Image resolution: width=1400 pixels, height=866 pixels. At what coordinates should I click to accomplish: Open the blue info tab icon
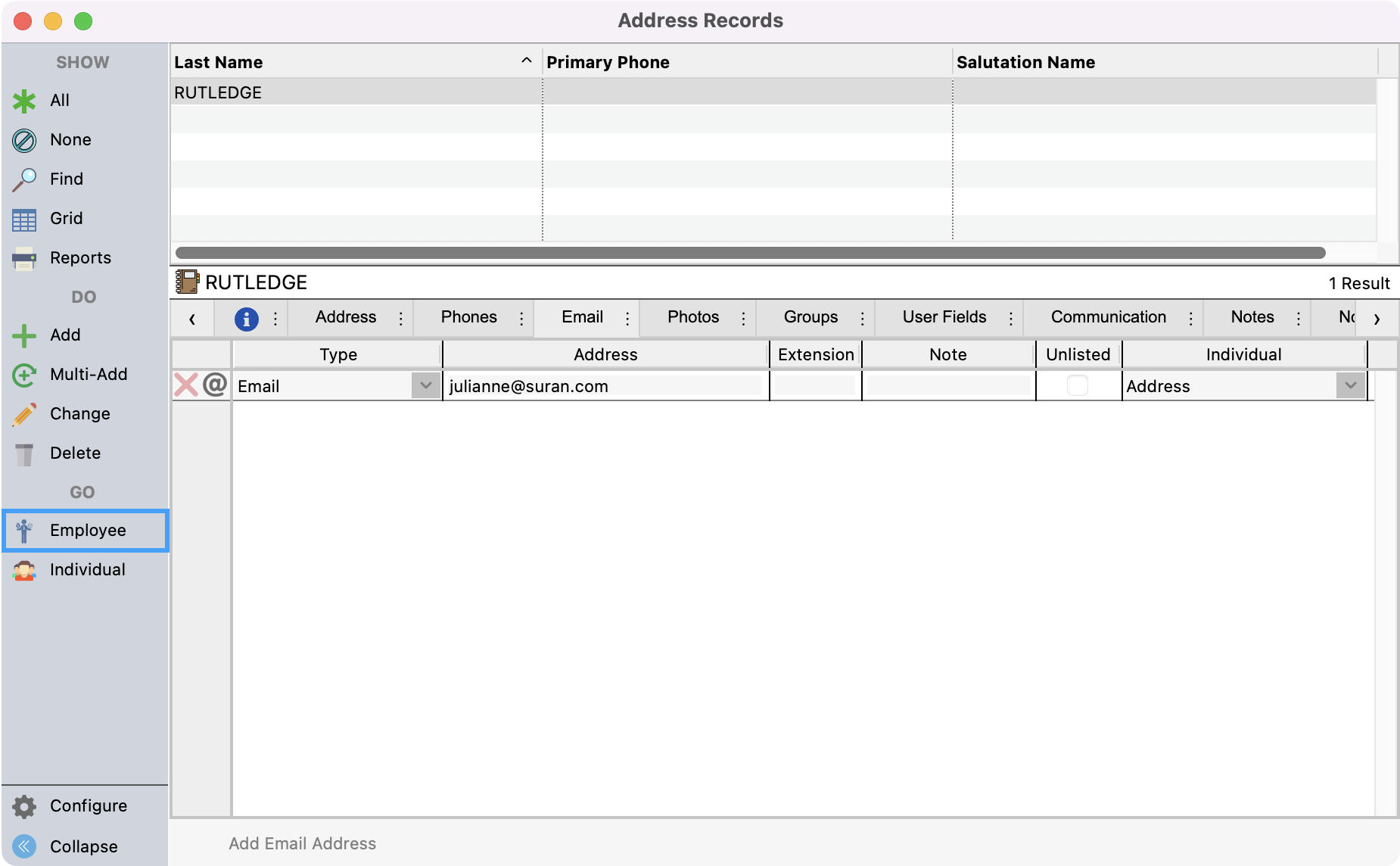pyautogui.click(x=246, y=319)
